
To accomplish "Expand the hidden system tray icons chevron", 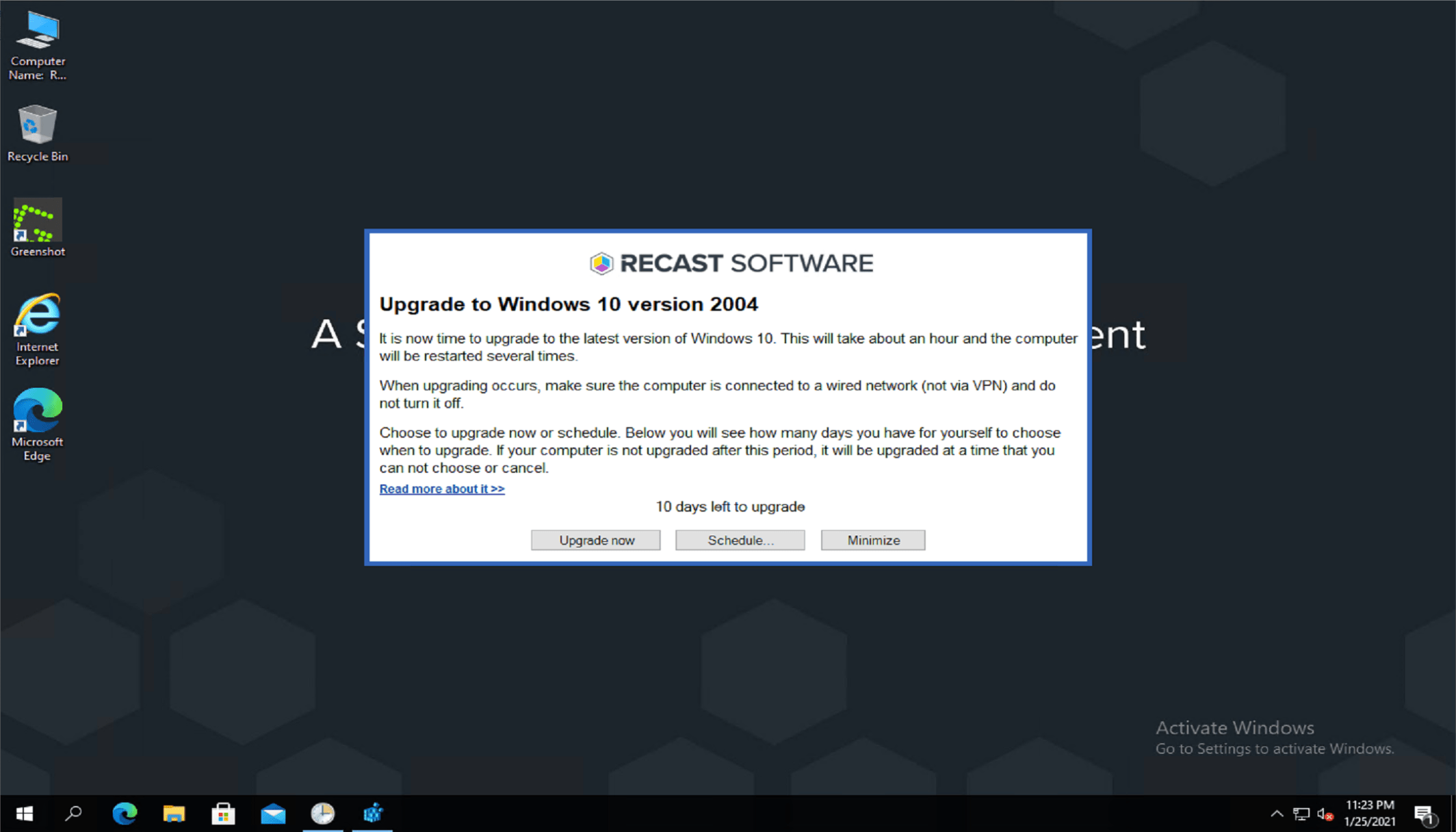I will click(1277, 814).
